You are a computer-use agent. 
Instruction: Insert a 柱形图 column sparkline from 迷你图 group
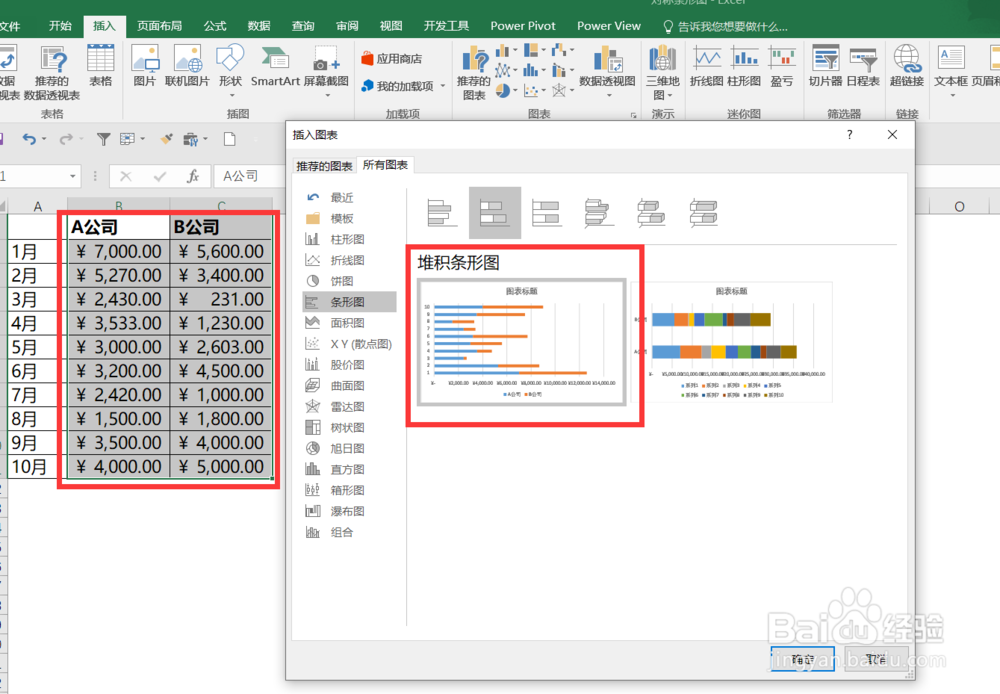pos(744,66)
